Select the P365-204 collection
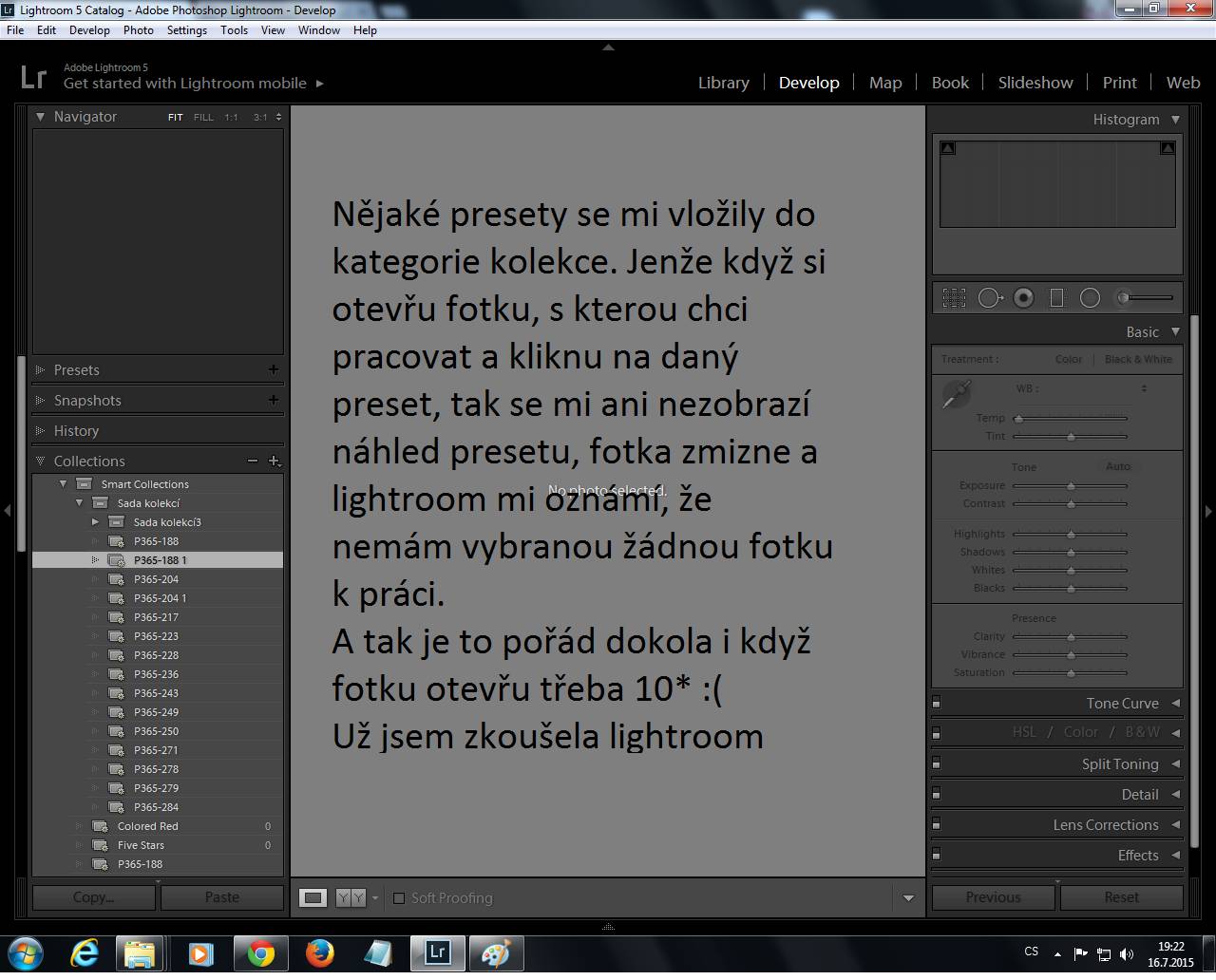This screenshot has height=980, width=1216. (158, 579)
